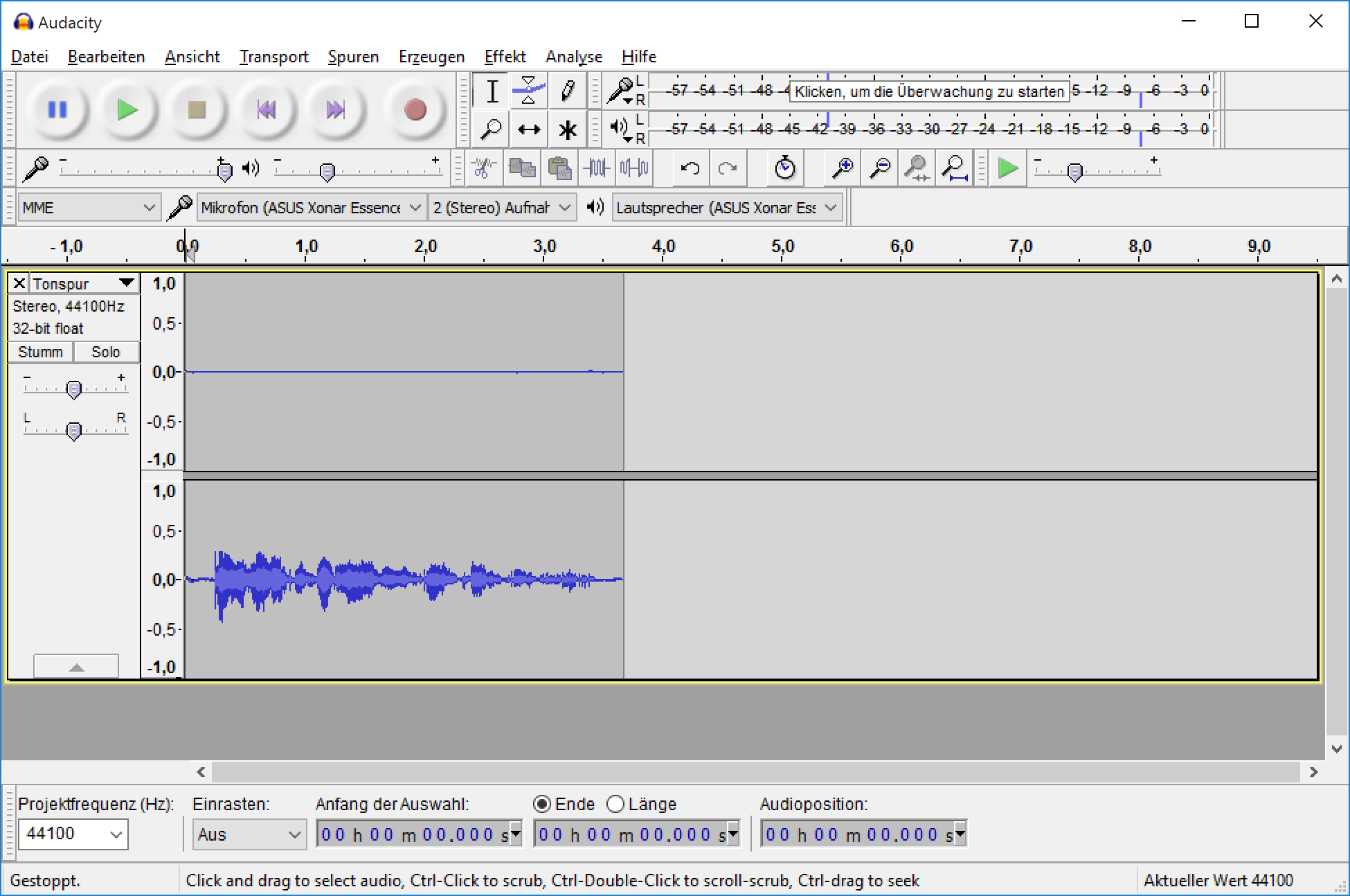Select the Envelope tool
Viewport: 1350px width, 896px height.
pos(529,91)
